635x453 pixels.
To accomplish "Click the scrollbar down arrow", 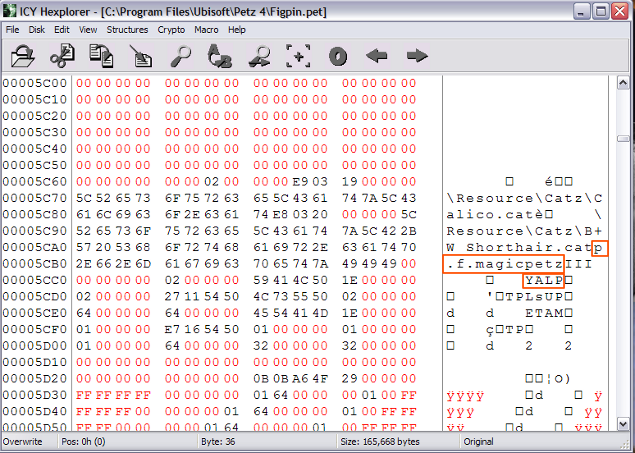I will tap(622, 423).
